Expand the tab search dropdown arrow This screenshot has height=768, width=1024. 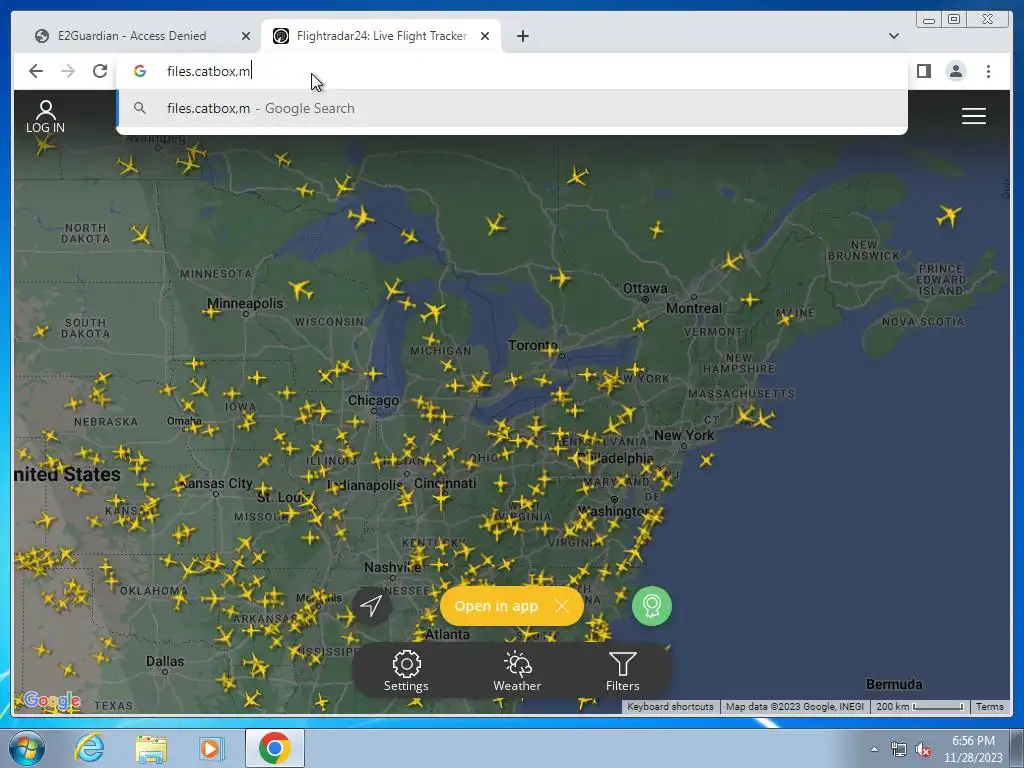point(893,36)
